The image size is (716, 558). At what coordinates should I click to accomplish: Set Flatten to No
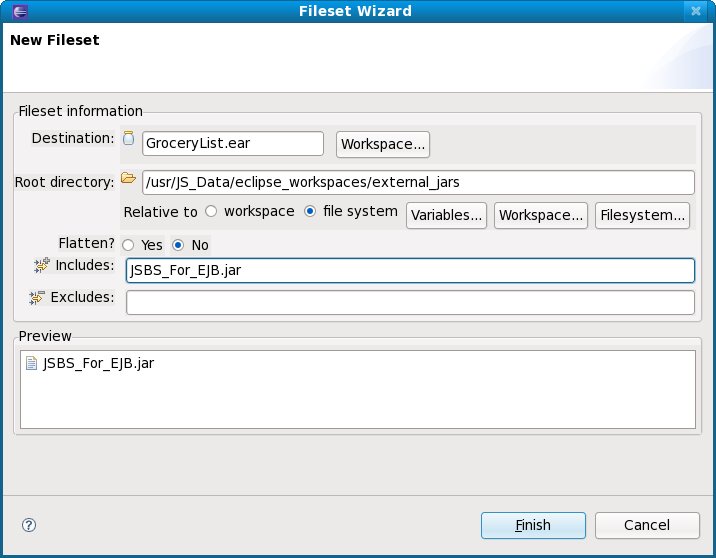point(178,245)
